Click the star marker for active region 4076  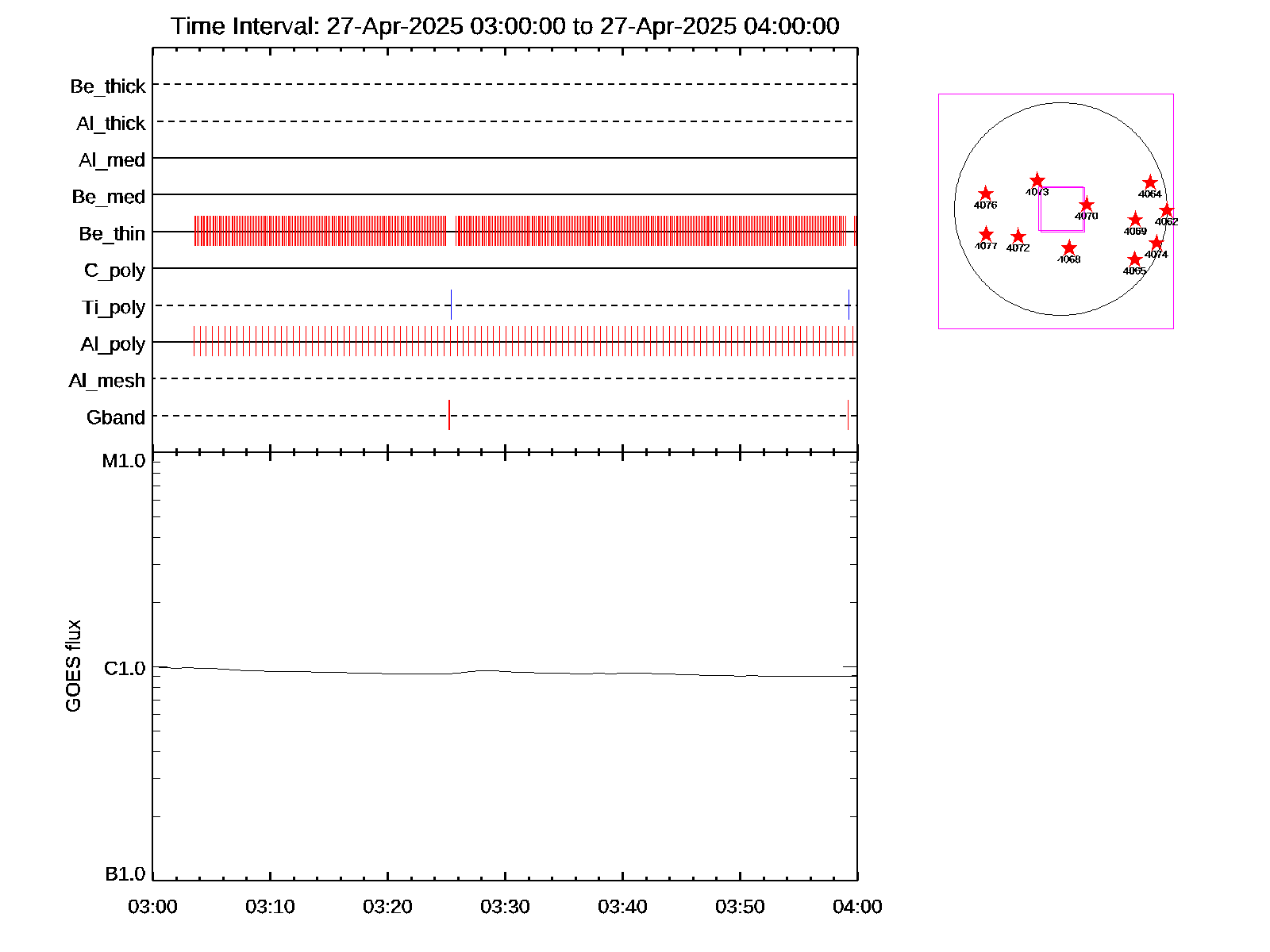click(x=985, y=194)
